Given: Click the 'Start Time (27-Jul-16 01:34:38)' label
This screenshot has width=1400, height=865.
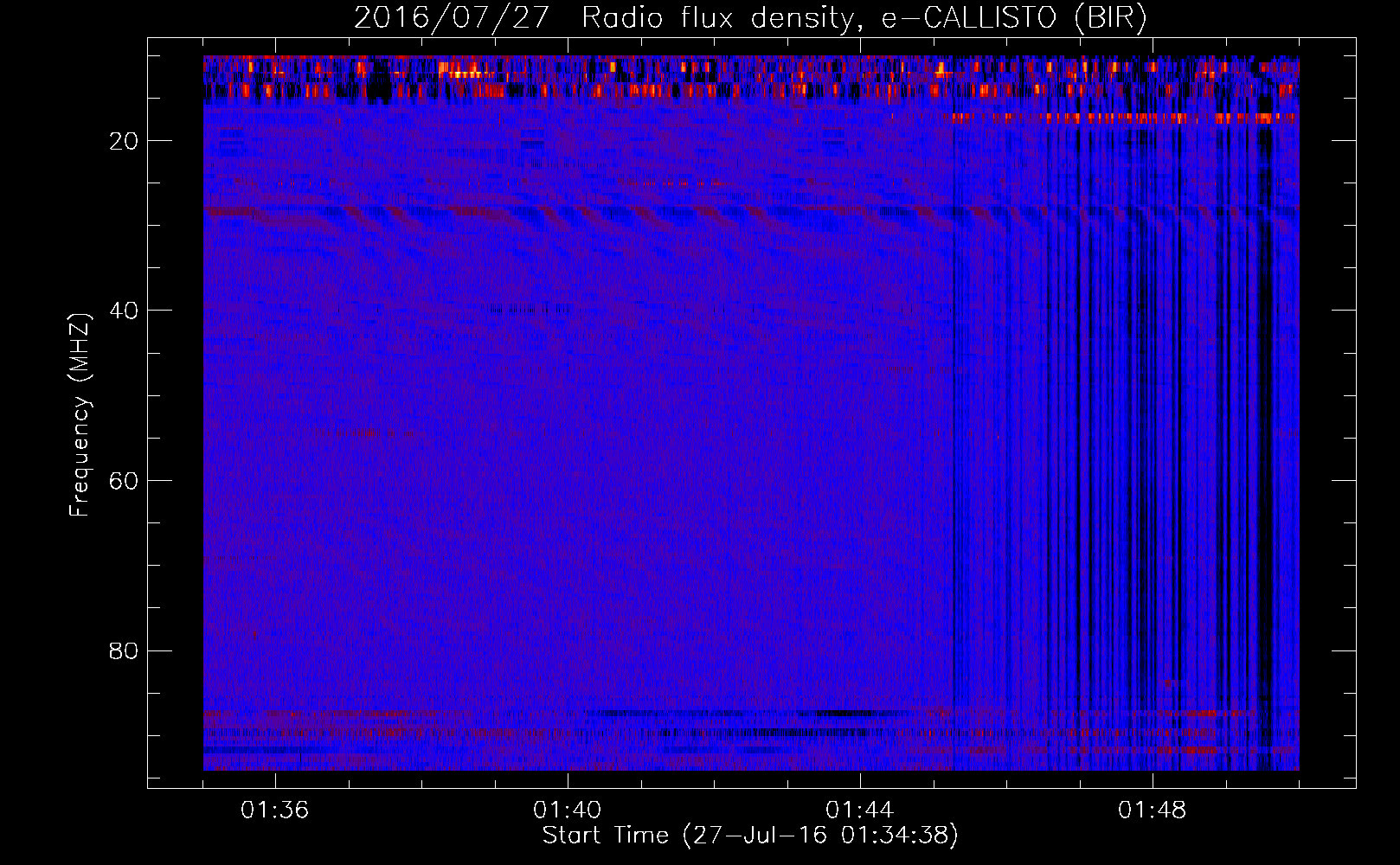Looking at the screenshot, I should pyautogui.click(x=750, y=836).
